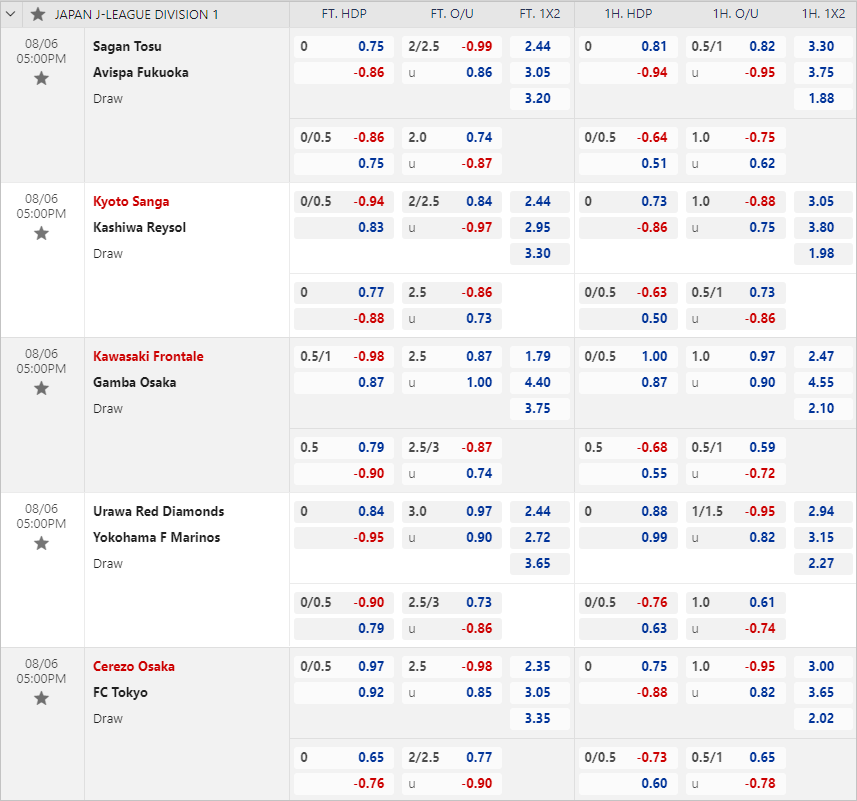
Task: Choose Cerezo alternate FT handicap 0 at 0.65
Action: [x=344, y=758]
